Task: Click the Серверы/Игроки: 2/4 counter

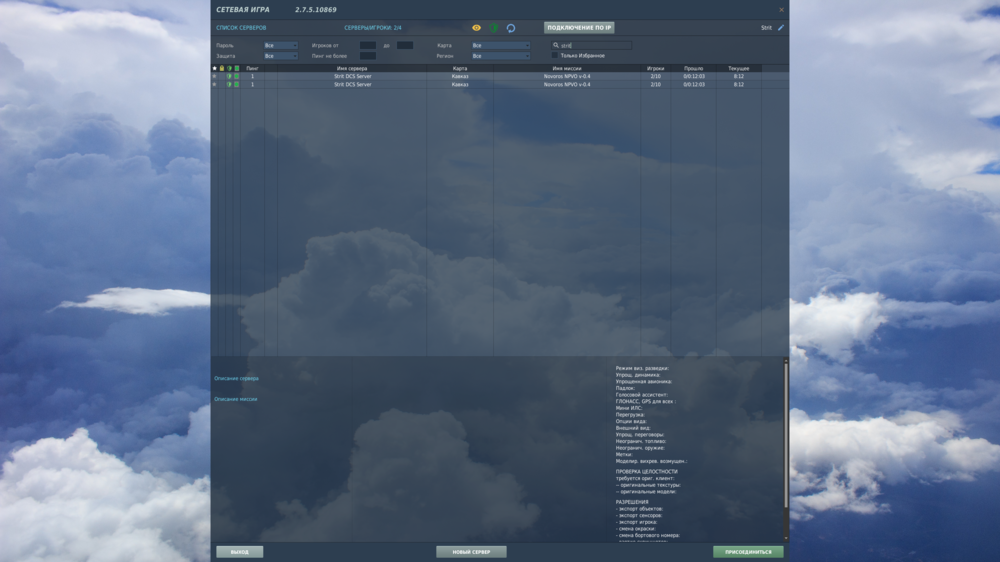Action: coord(373,27)
